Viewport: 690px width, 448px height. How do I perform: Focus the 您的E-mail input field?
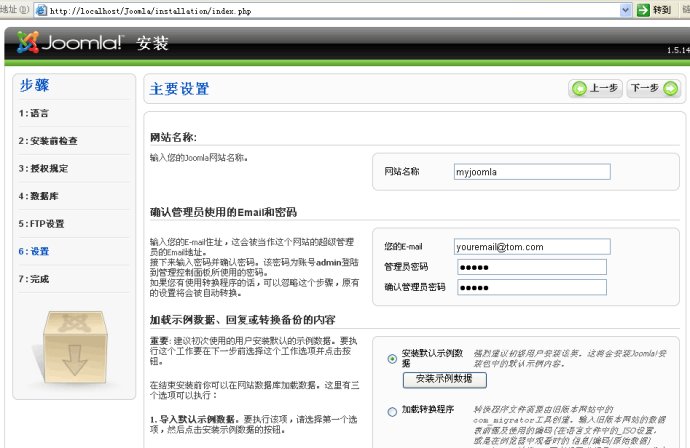click(x=532, y=246)
